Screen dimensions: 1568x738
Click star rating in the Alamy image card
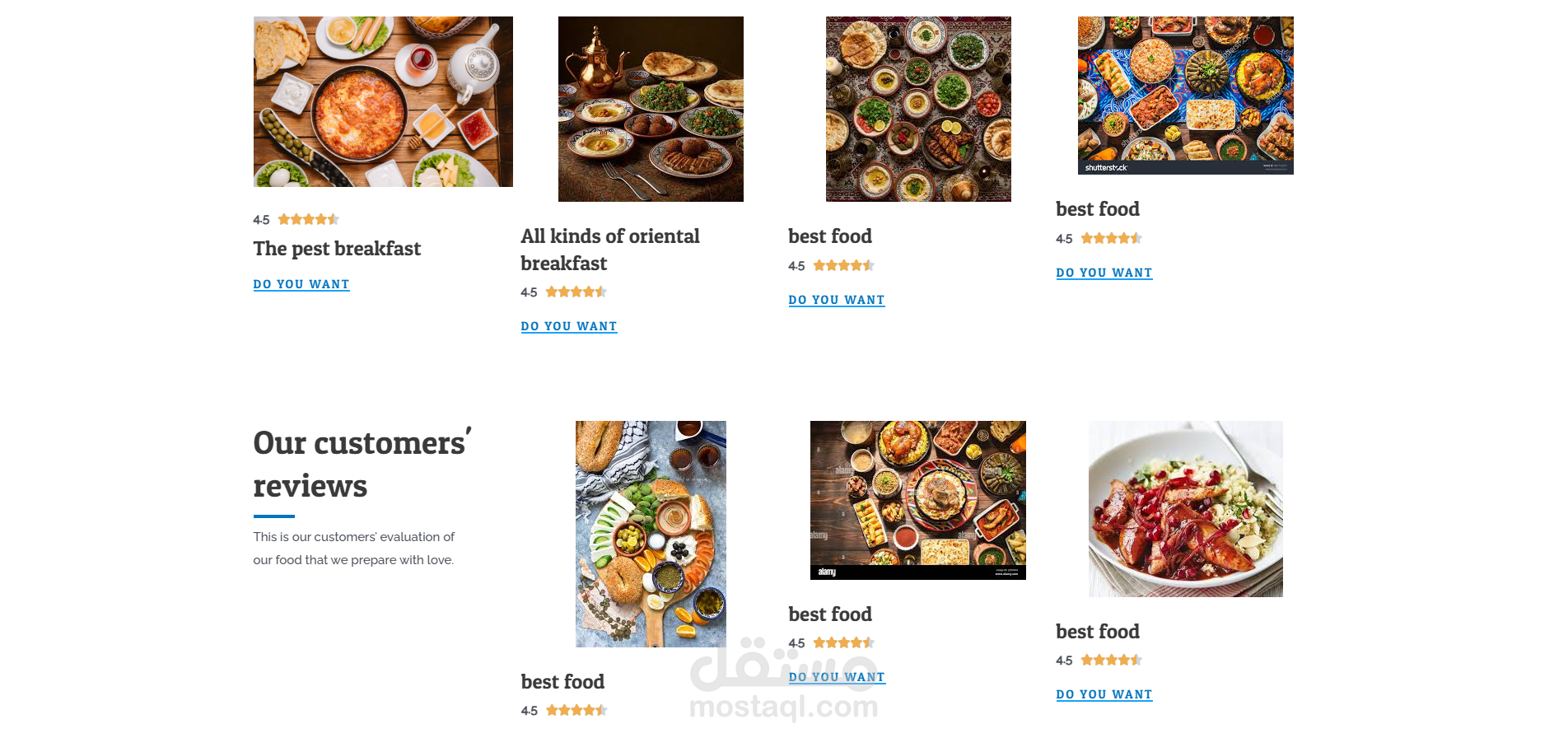click(843, 643)
